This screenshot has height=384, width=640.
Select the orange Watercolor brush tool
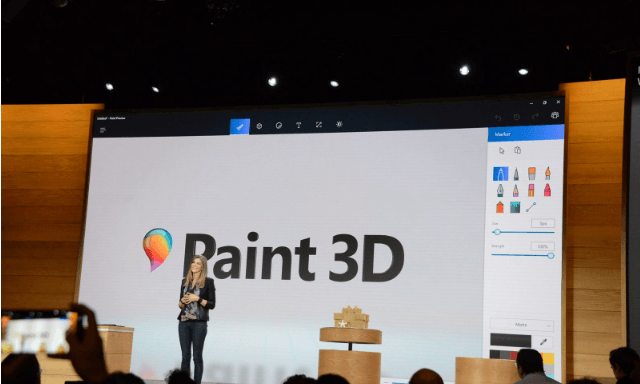click(547, 173)
